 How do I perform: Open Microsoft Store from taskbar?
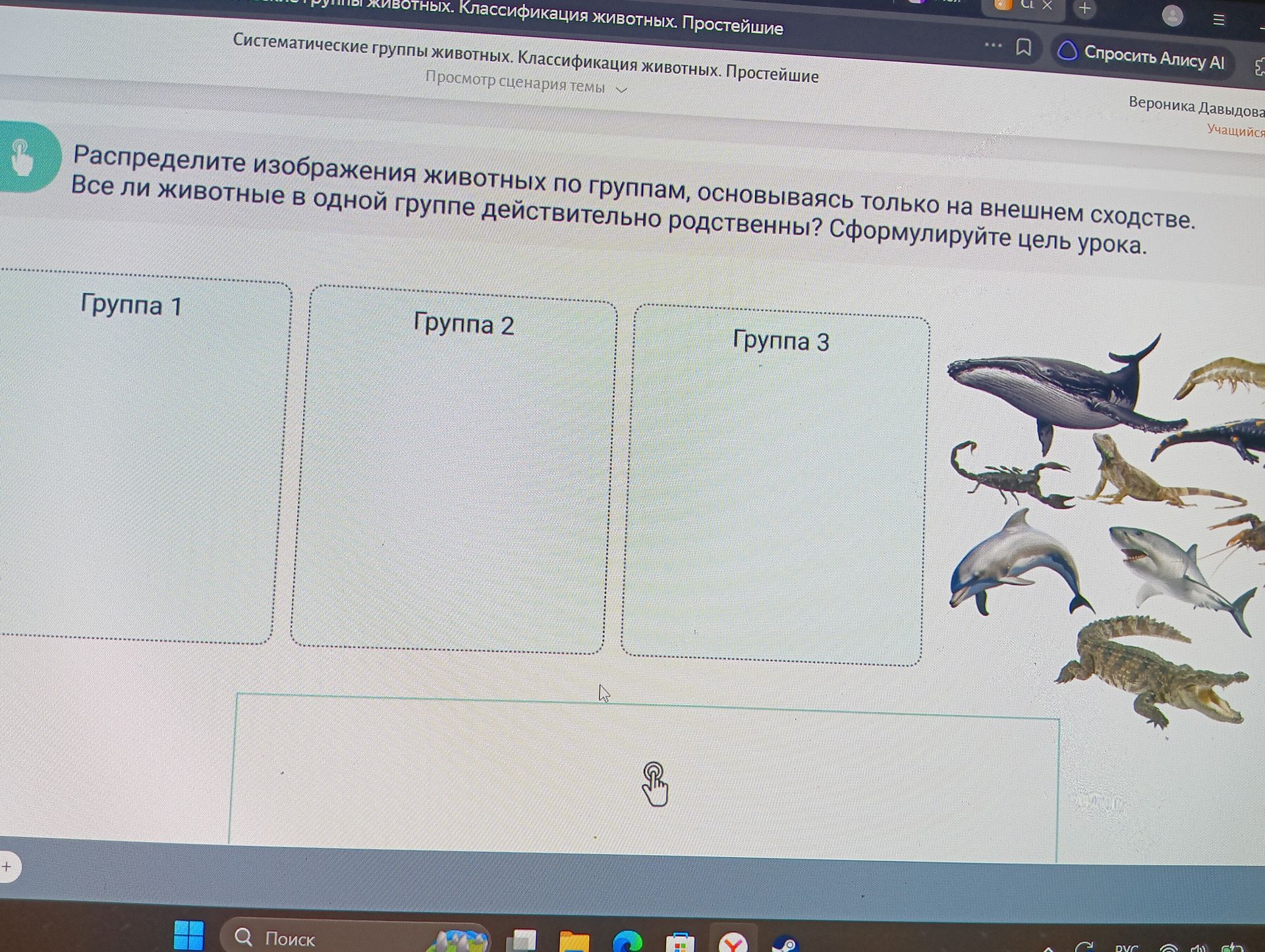680,943
